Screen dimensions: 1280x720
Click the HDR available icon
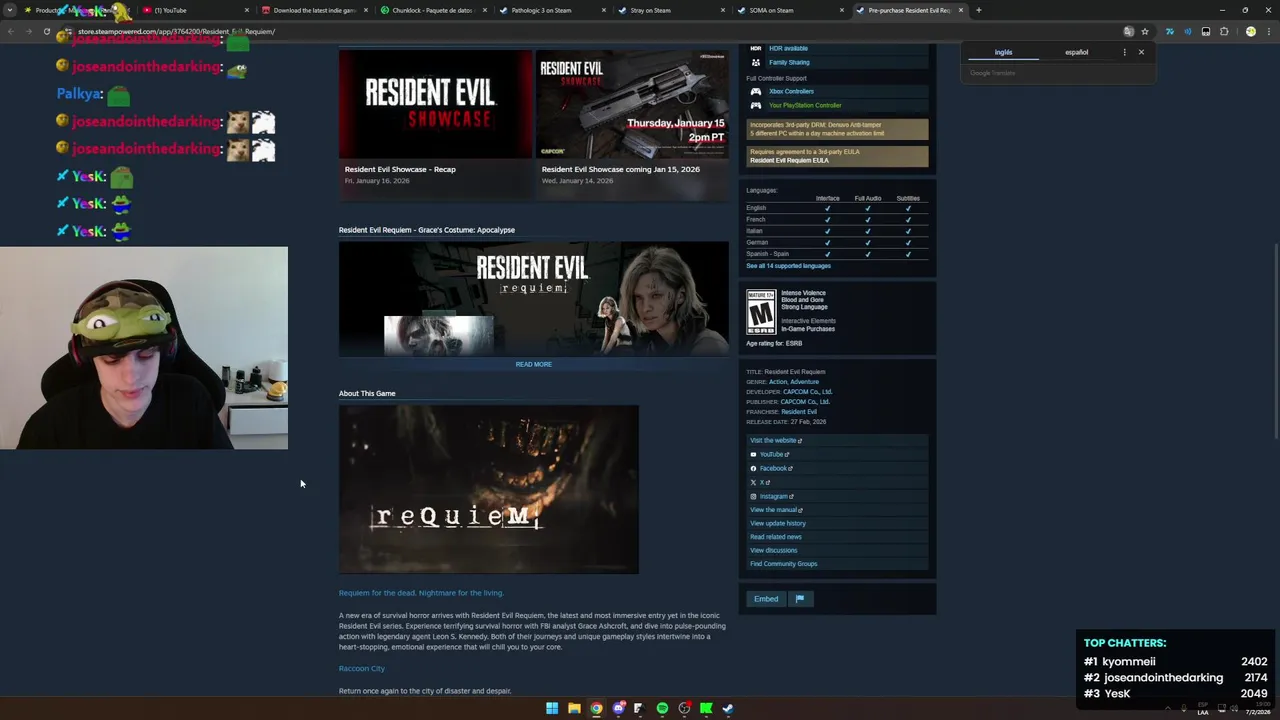point(756,48)
